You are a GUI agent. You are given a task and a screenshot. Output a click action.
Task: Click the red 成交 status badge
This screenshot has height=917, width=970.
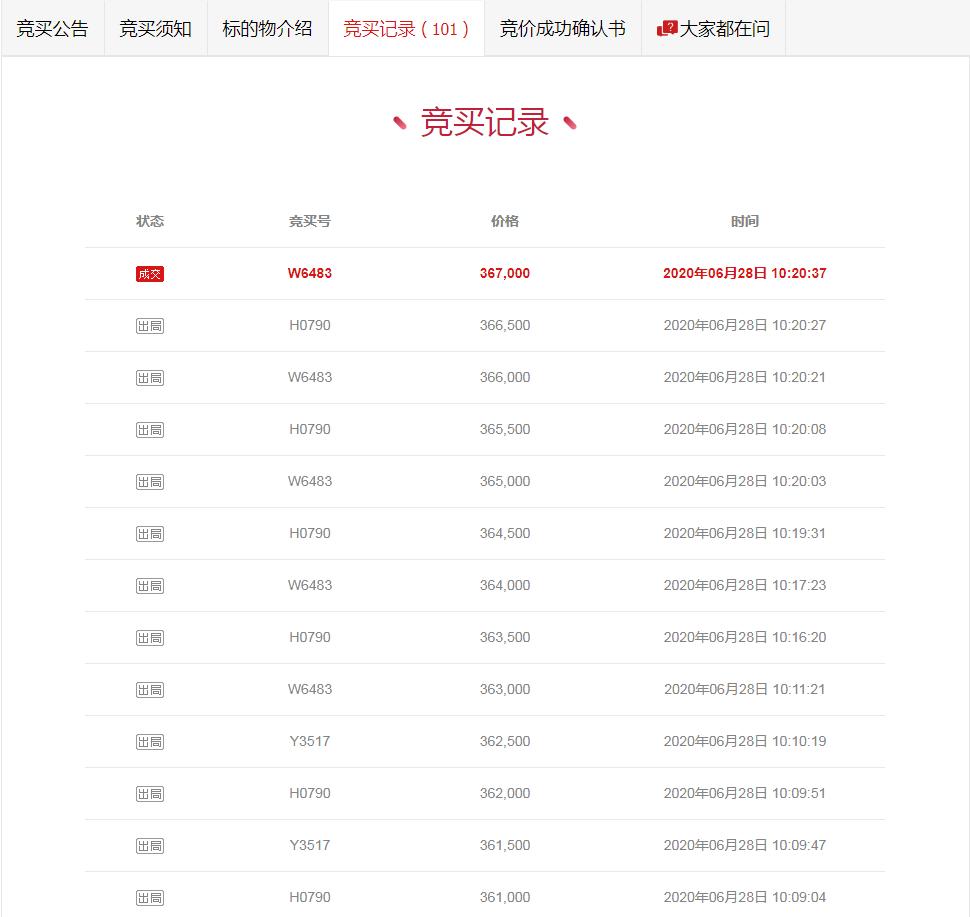pos(149,273)
